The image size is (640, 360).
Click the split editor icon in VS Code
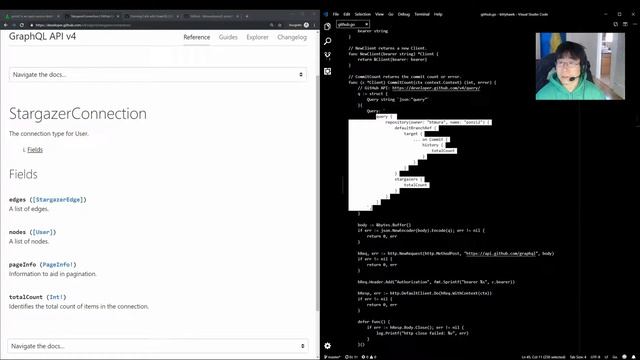coord(625,24)
